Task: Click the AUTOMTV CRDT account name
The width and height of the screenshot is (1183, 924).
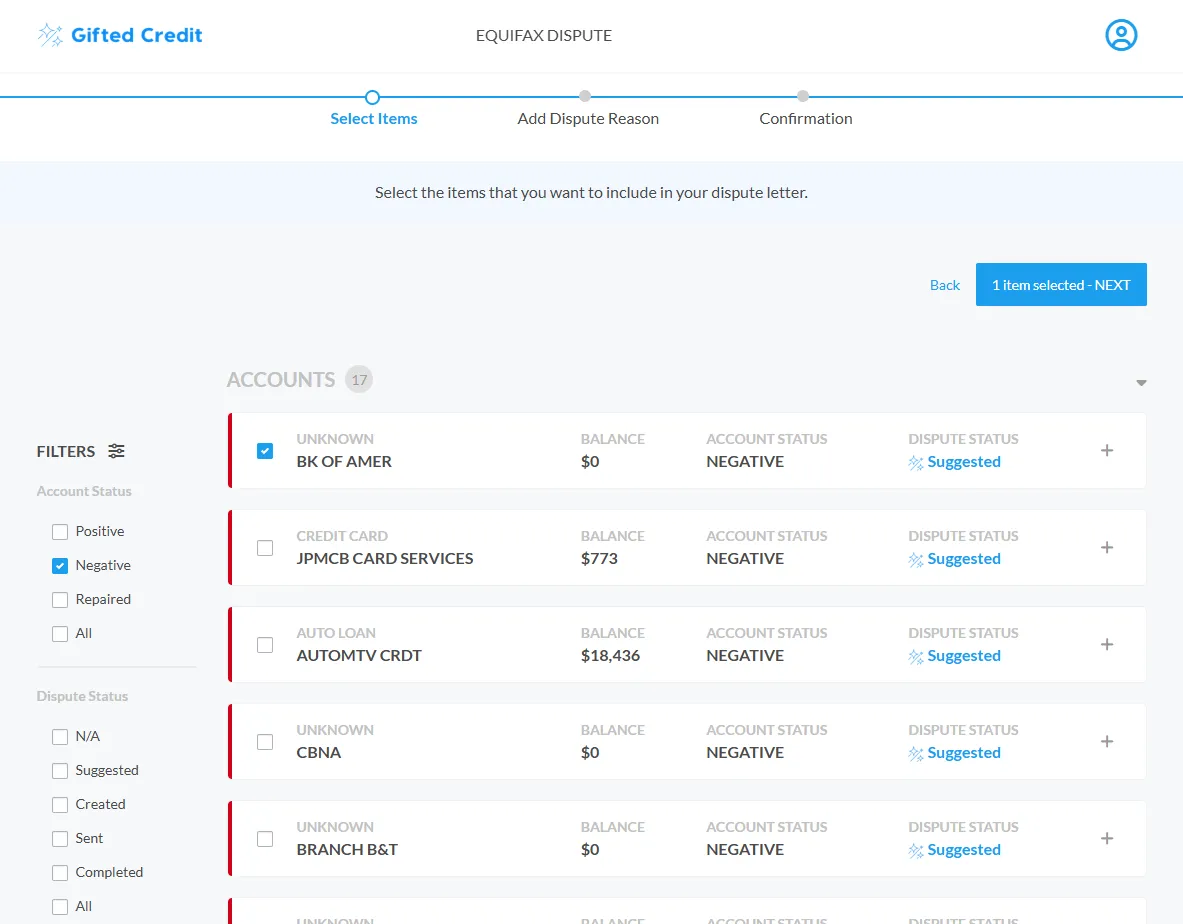Action: 359,655
